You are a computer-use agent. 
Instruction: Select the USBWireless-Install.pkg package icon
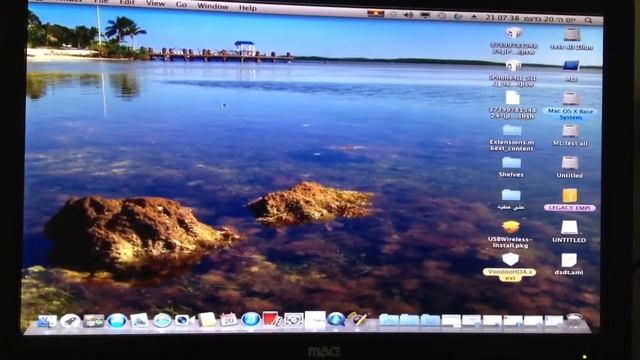click(x=511, y=227)
